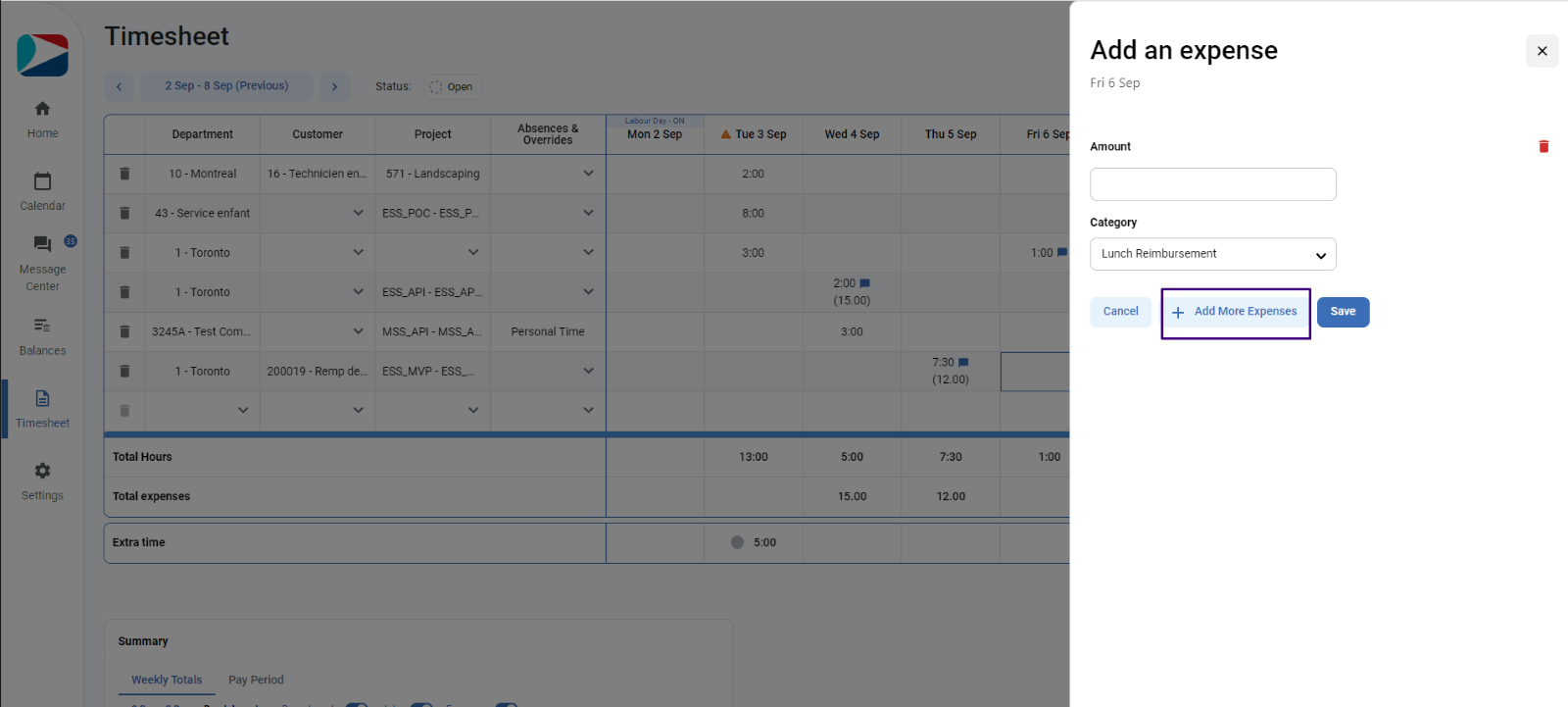Open the Calendar sidebar icon
The image size is (1568, 707).
(42, 181)
